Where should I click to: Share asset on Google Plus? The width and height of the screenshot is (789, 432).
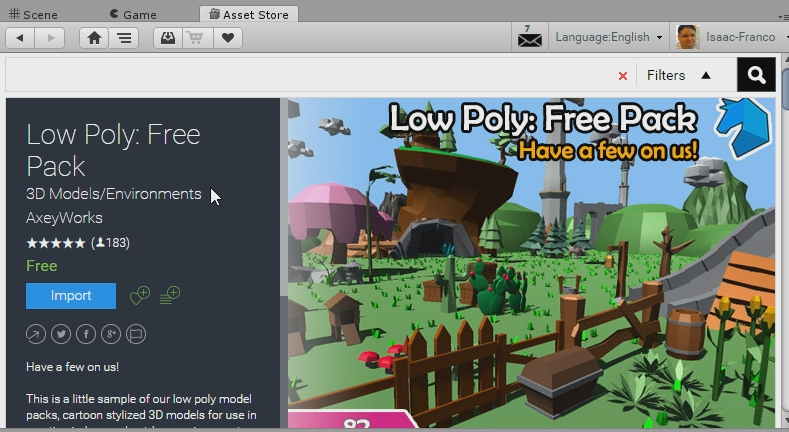point(111,334)
